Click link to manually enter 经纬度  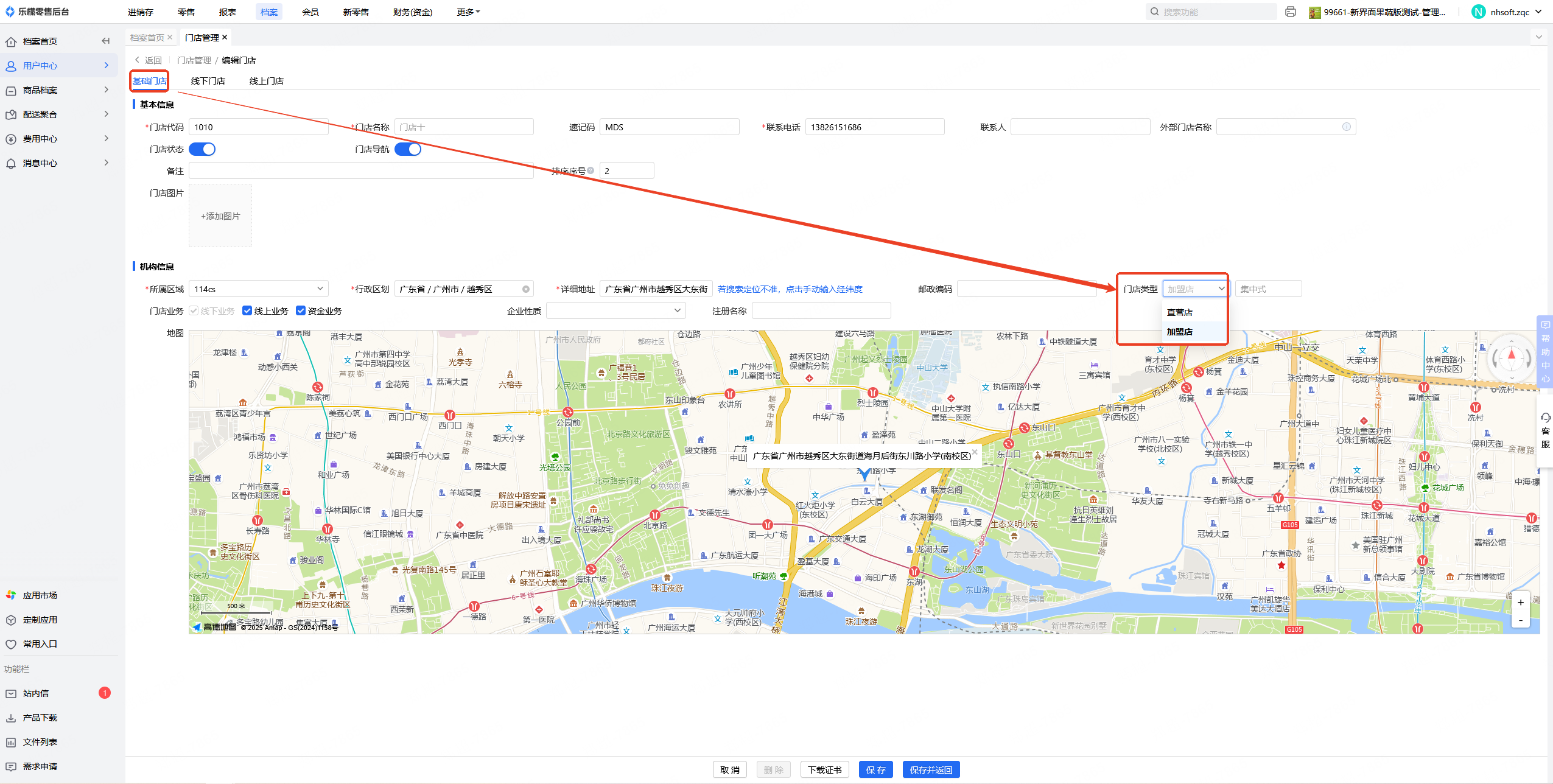pos(824,289)
